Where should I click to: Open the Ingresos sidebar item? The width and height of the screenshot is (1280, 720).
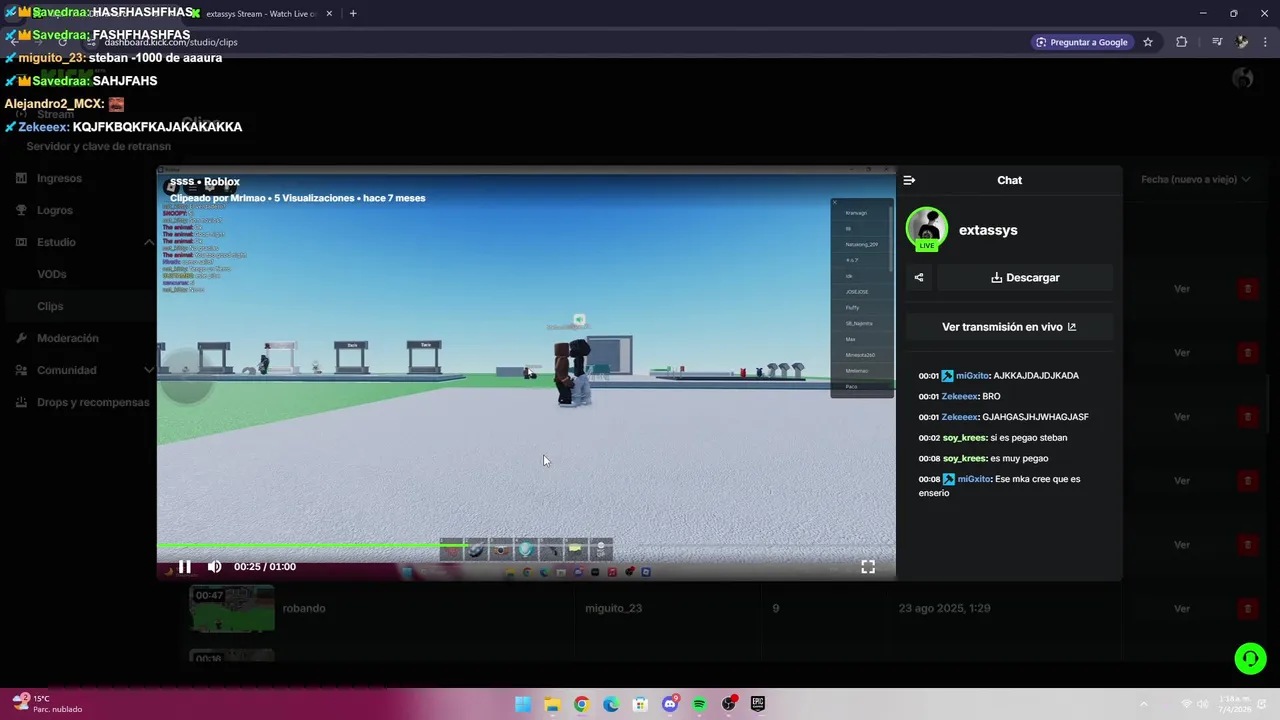coord(59,178)
